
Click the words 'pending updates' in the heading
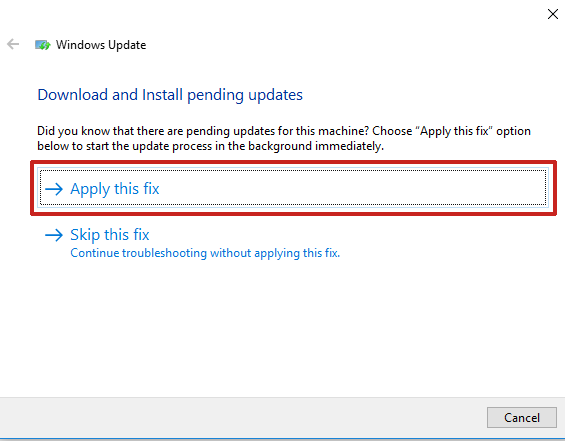pos(245,95)
